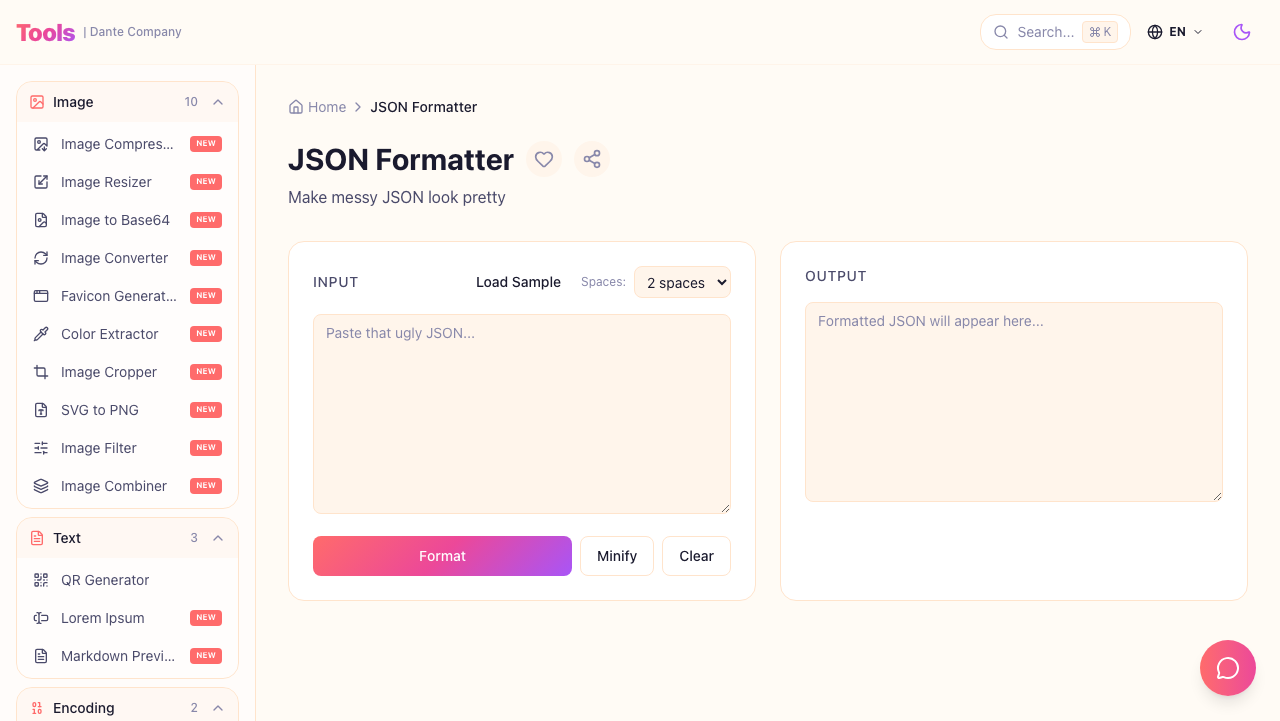Click the pink Format gradient button's Minify neighbor

[616, 556]
